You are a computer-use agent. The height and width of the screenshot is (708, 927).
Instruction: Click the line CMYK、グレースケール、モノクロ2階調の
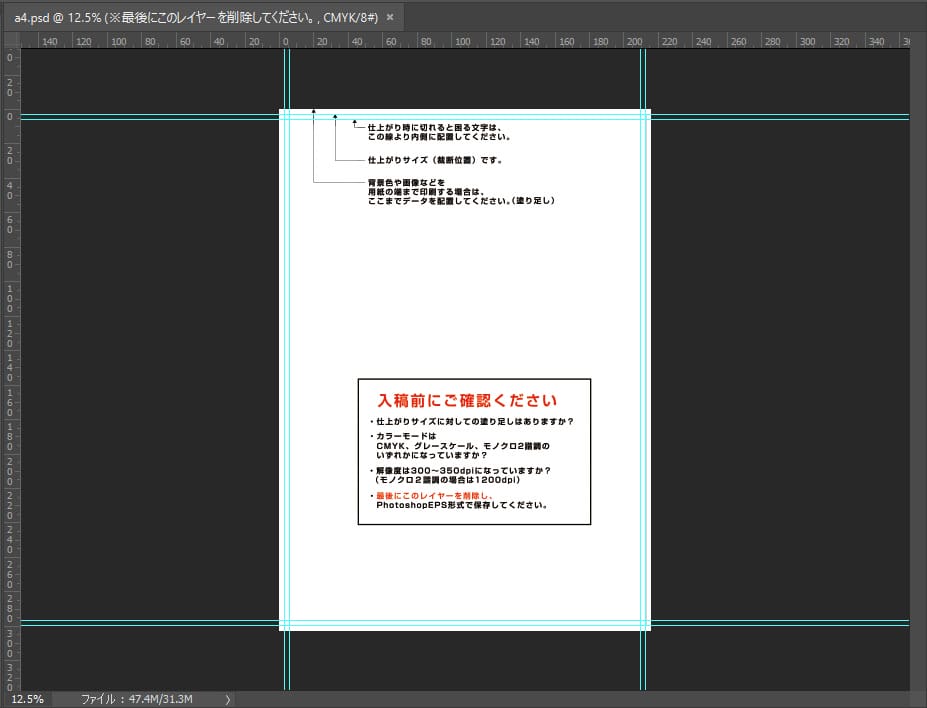[463, 446]
